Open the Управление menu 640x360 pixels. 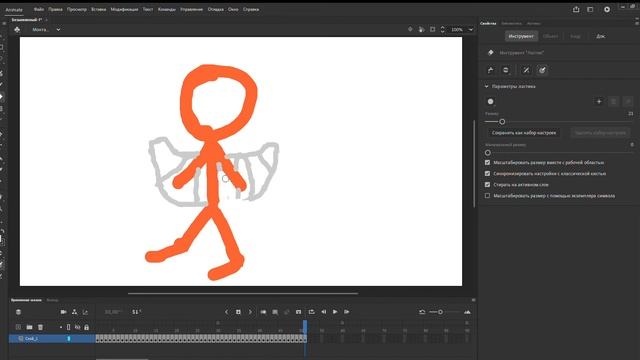coord(191,9)
